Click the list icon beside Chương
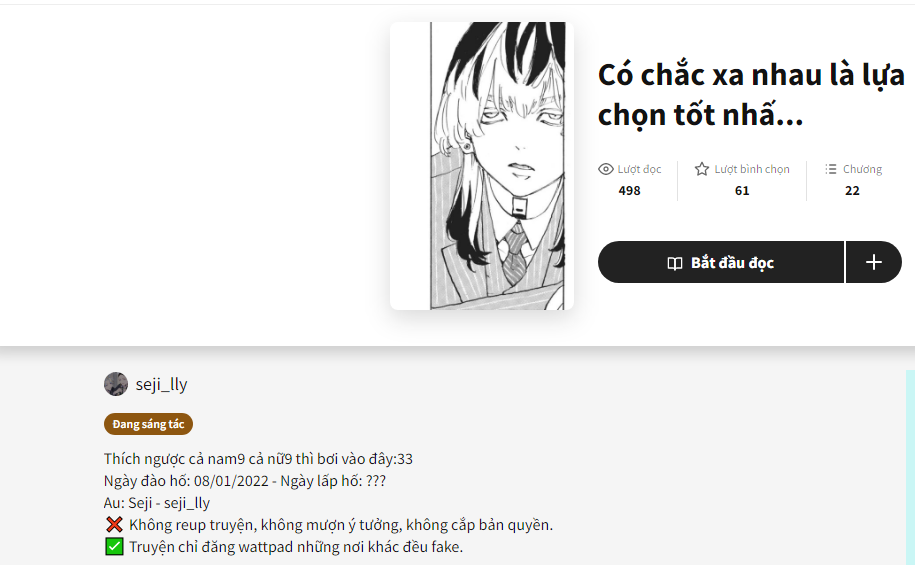This screenshot has width=915, height=565. [830, 169]
